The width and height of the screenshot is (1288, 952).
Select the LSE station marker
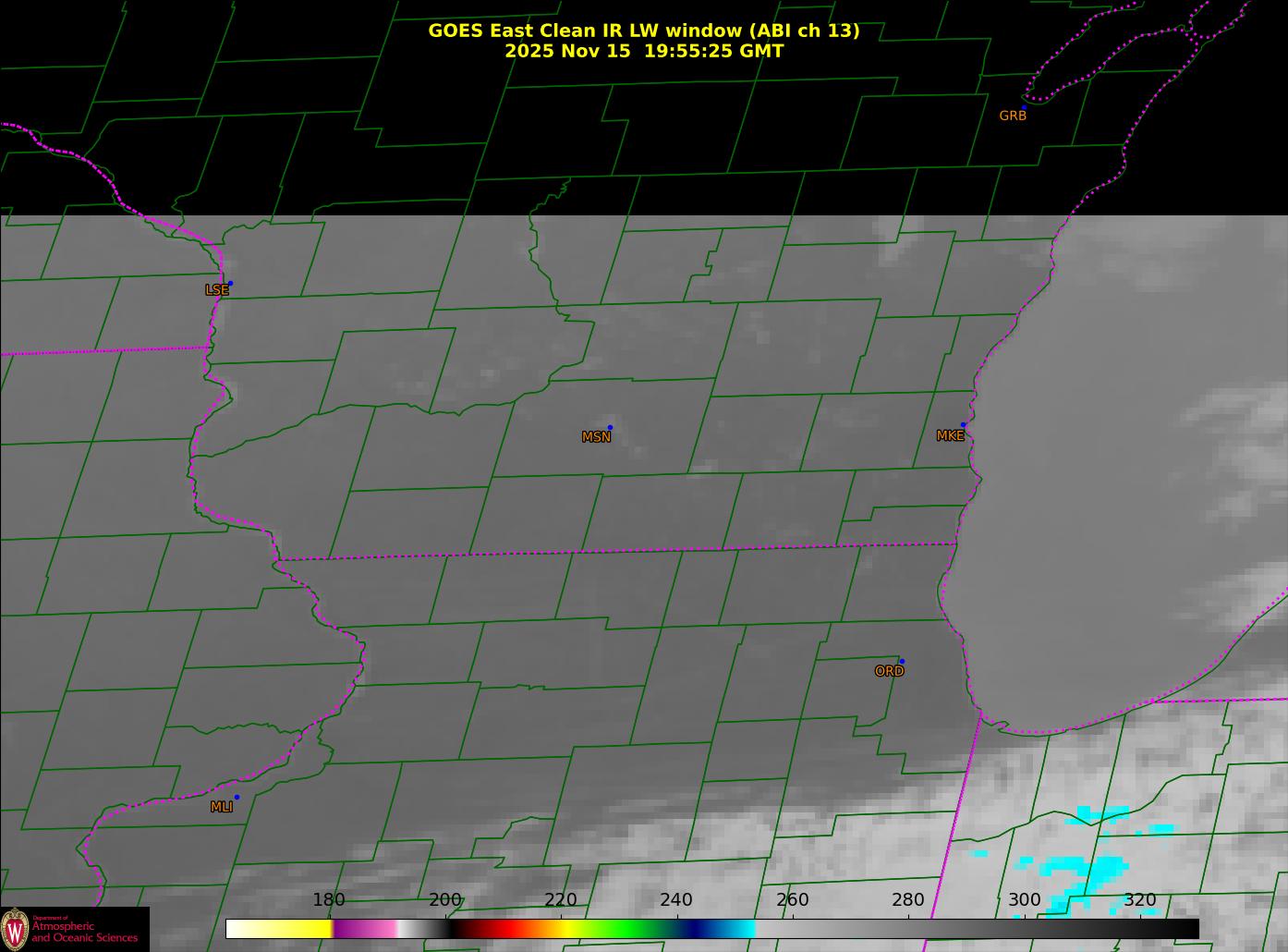[230, 284]
